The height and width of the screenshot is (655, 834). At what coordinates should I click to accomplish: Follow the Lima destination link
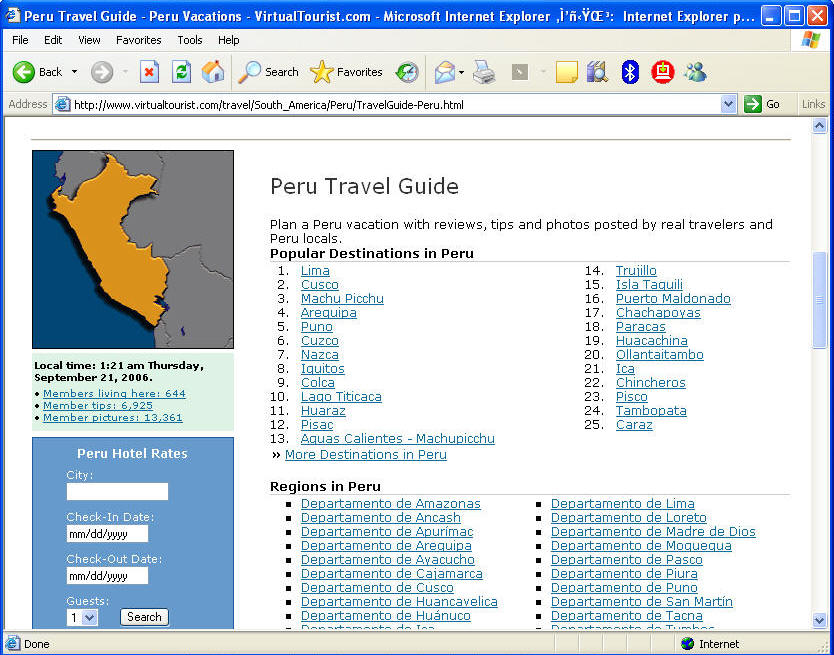click(315, 270)
